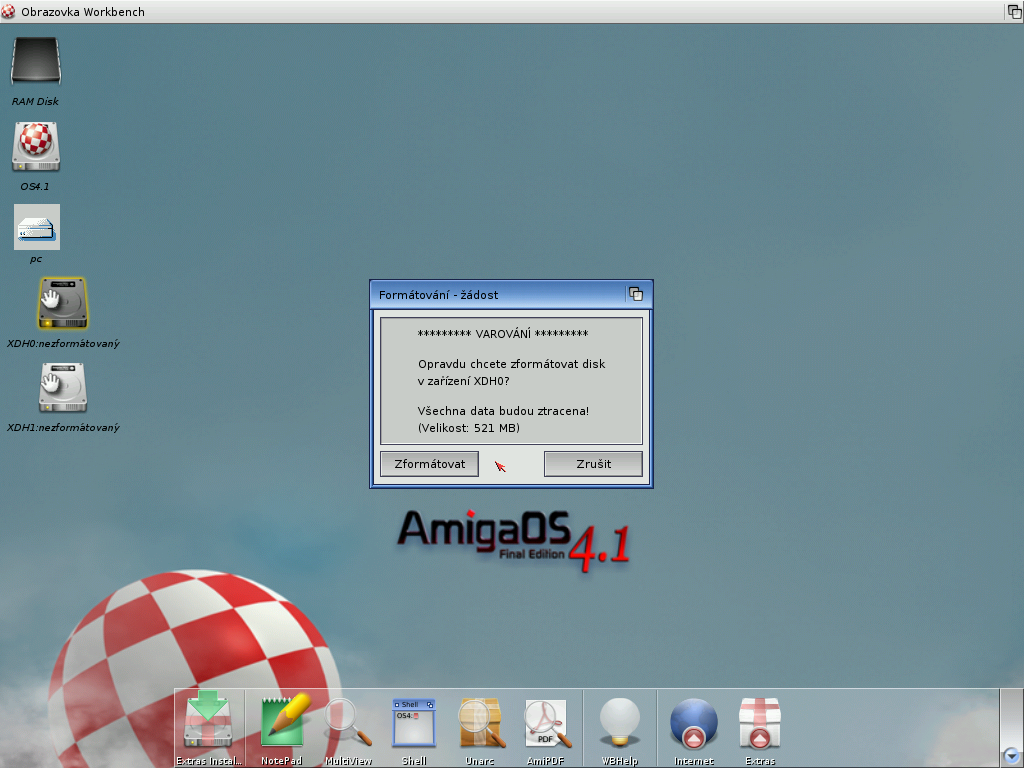Launch Extras Install from the dock
This screenshot has height=768, width=1024.
point(209,722)
